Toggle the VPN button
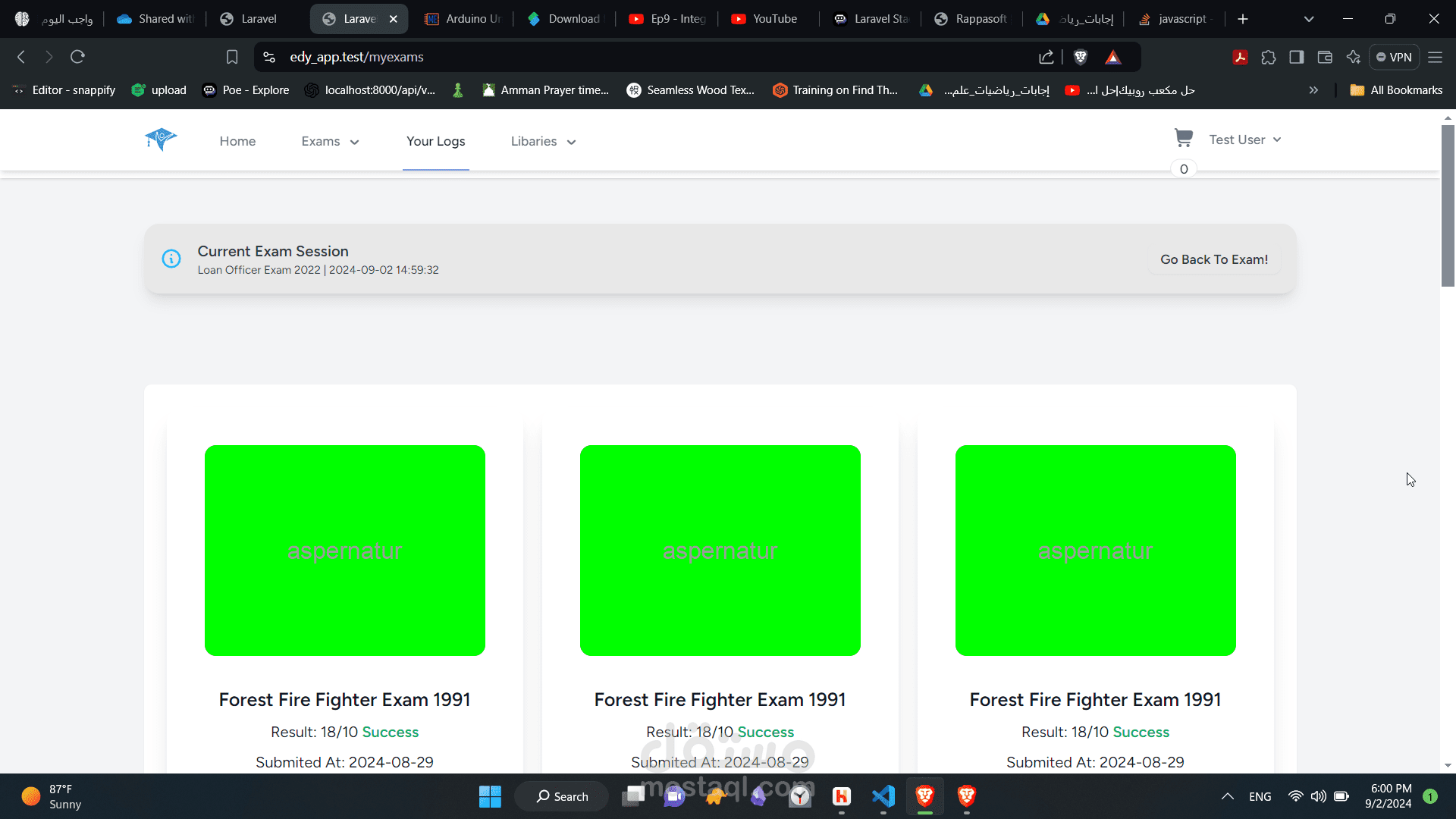The width and height of the screenshot is (1456, 819). 1394,57
